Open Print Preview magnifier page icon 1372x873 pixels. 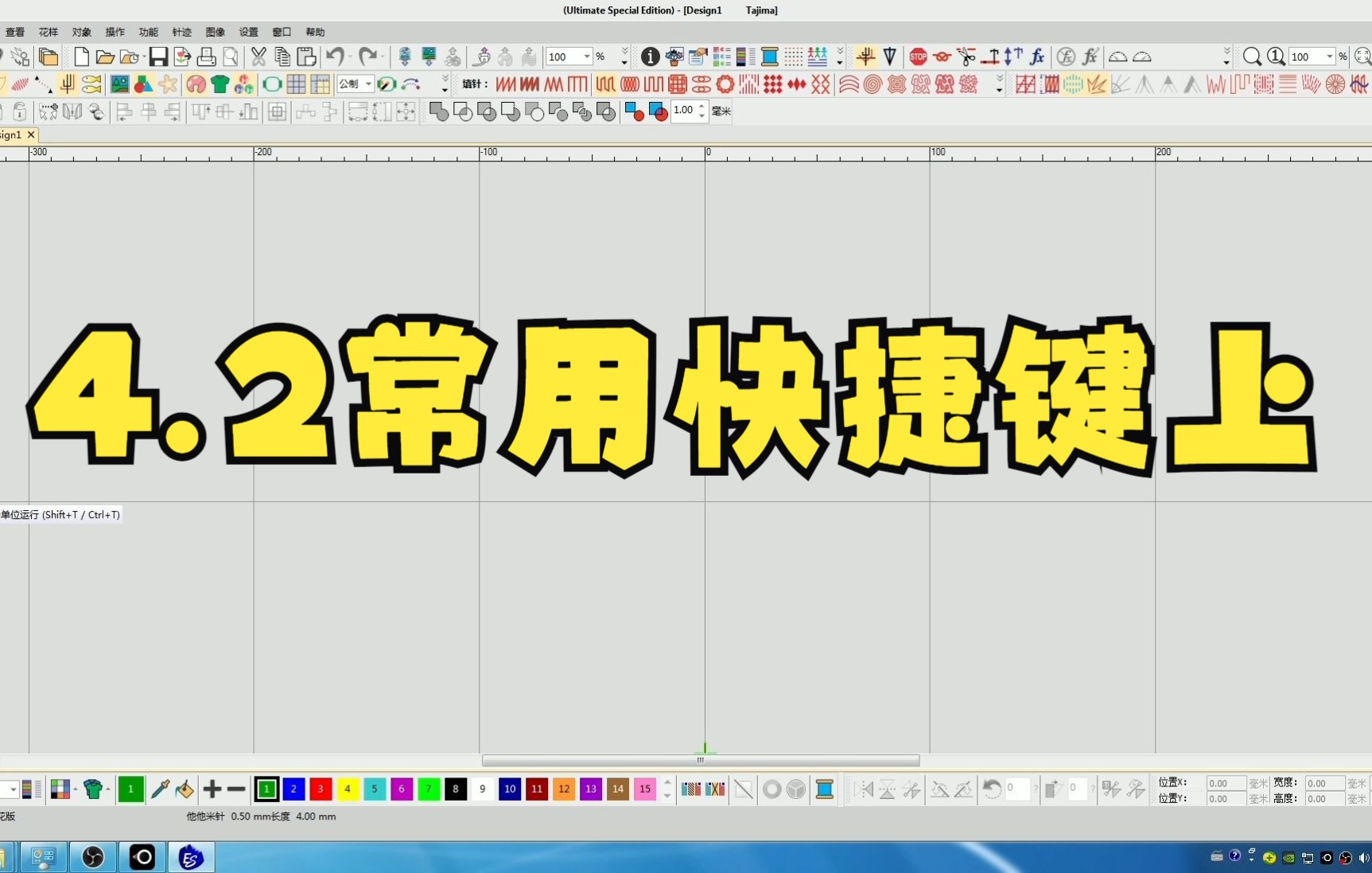click(x=231, y=57)
